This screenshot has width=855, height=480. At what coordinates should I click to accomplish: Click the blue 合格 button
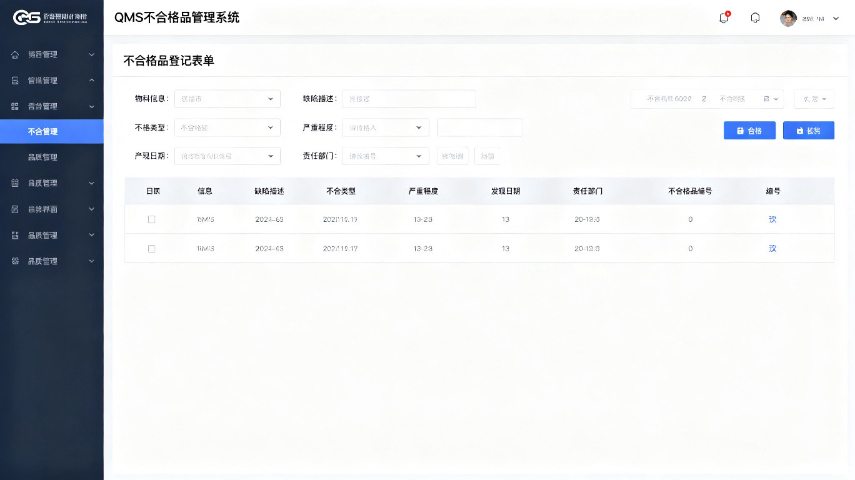click(x=750, y=130)
